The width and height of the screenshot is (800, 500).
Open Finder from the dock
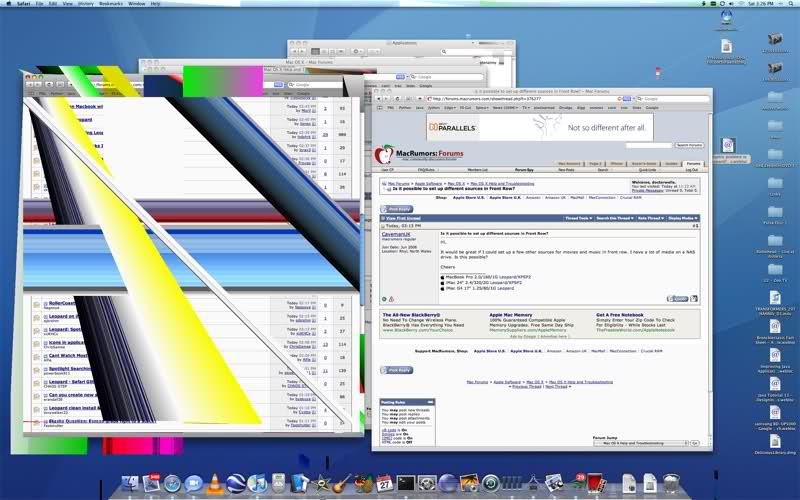[130, 483]
